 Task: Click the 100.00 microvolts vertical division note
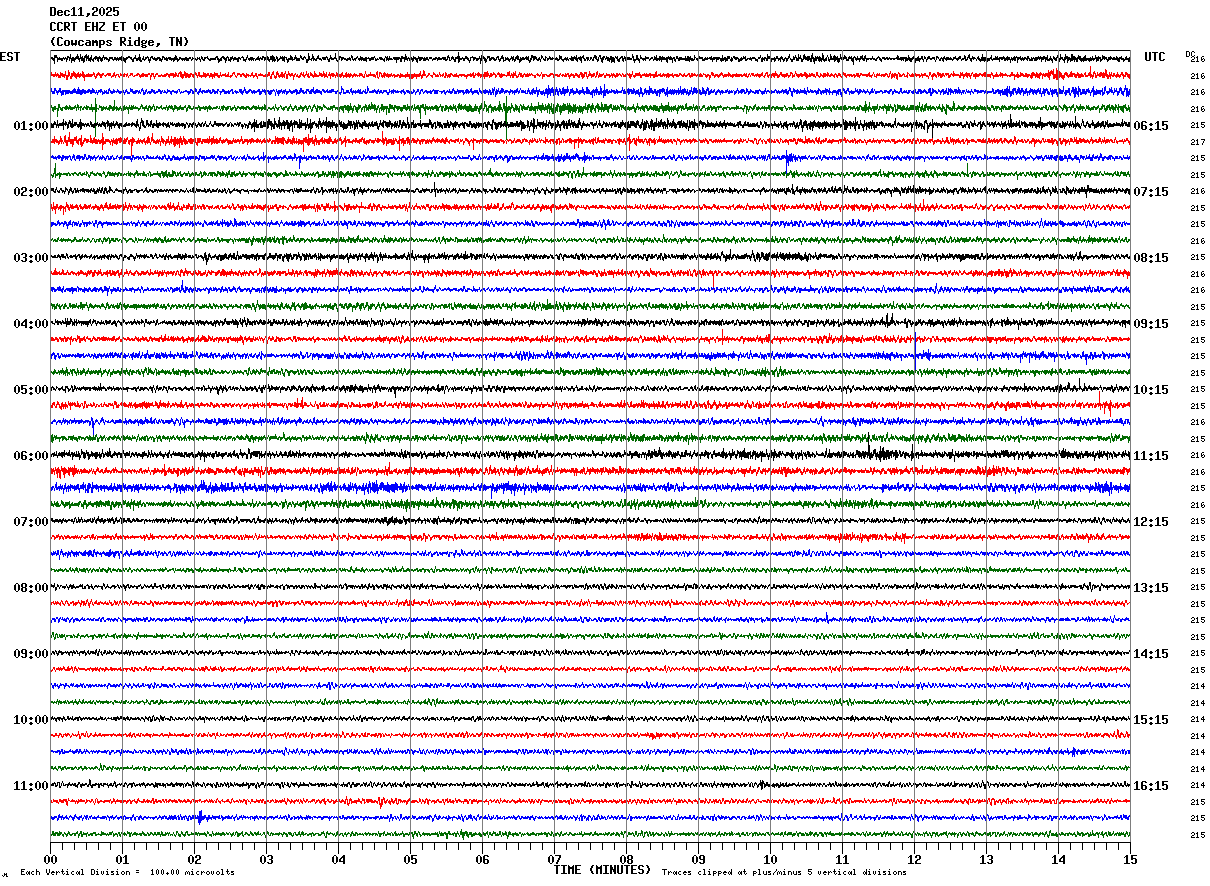tap(127, 872)
